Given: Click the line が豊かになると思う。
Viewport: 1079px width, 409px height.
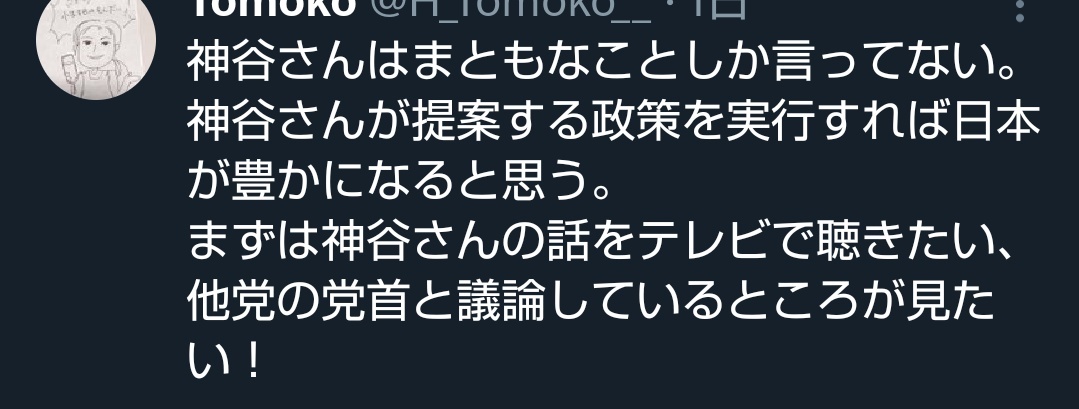Looking at the screenshot, I should pos(400,183).
